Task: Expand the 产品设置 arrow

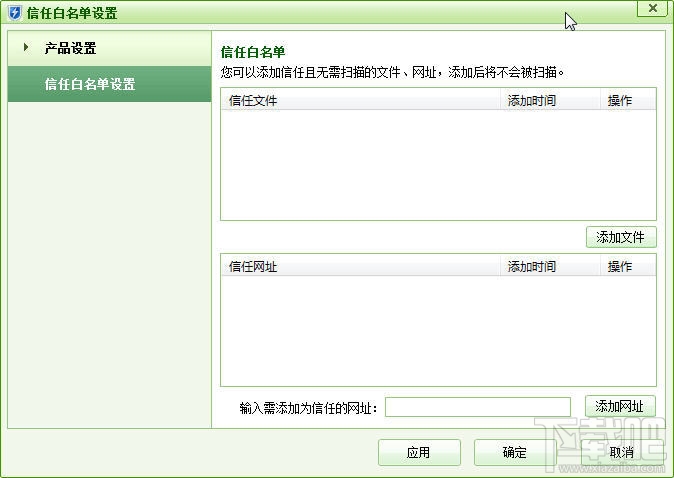Action: click(x=26, y=47)
